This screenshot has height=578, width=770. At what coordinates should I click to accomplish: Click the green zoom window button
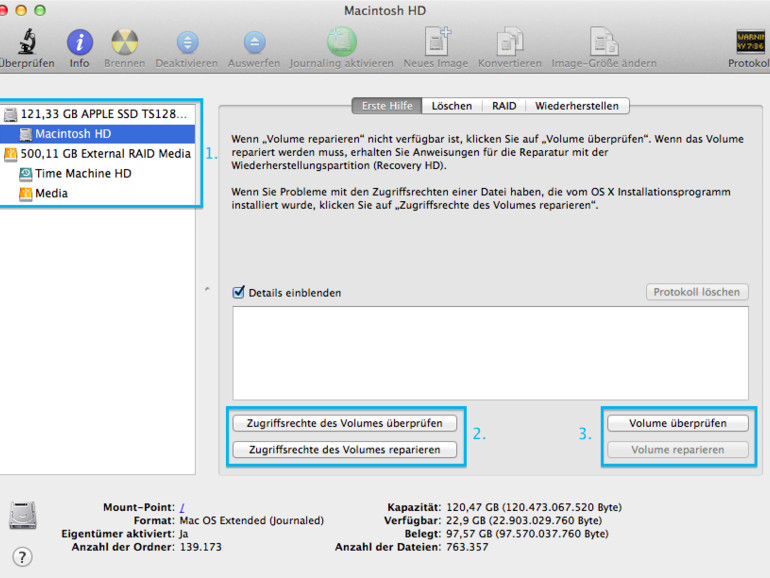click(x=40, y=10)
